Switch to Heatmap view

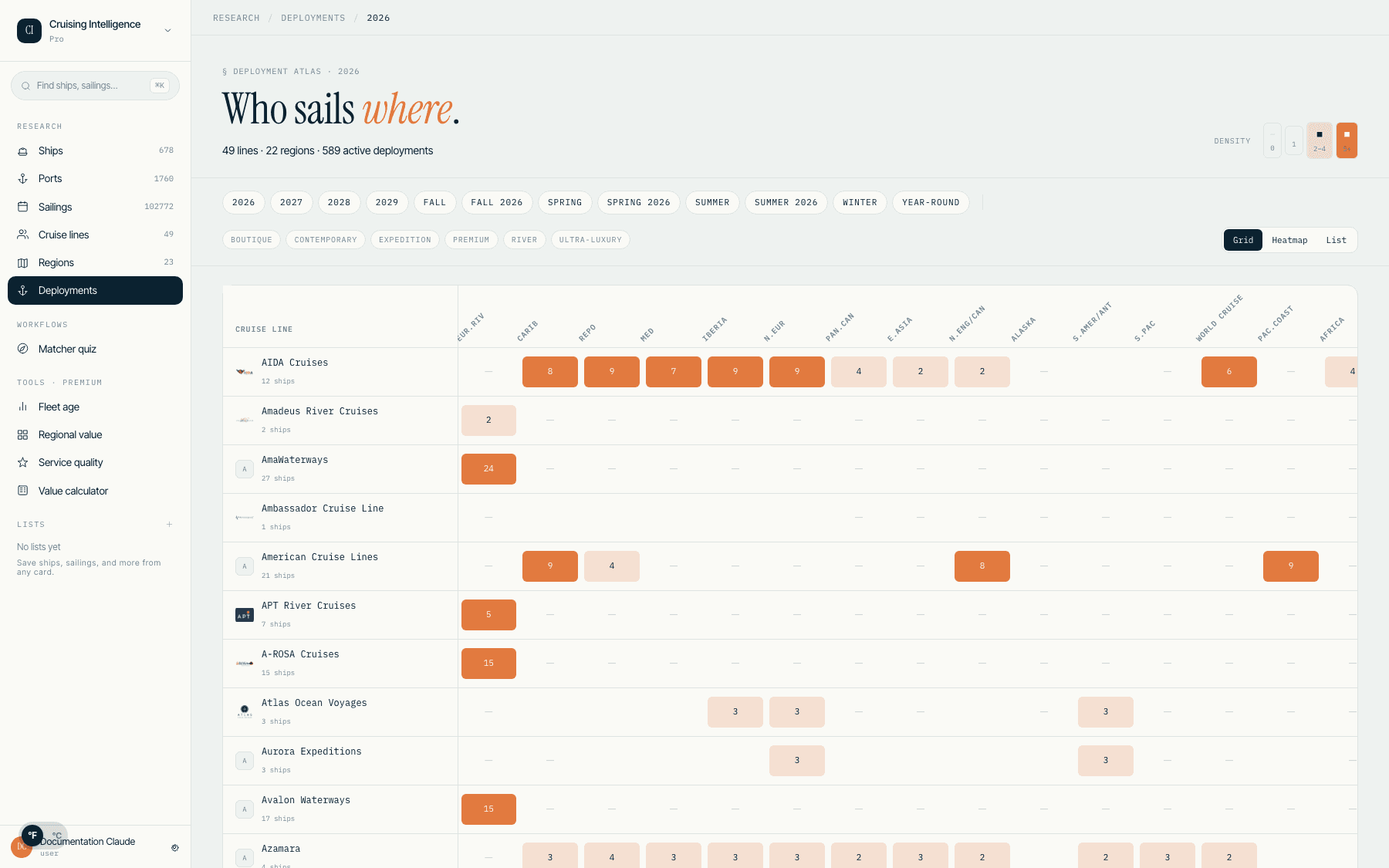pos(1289,241)
